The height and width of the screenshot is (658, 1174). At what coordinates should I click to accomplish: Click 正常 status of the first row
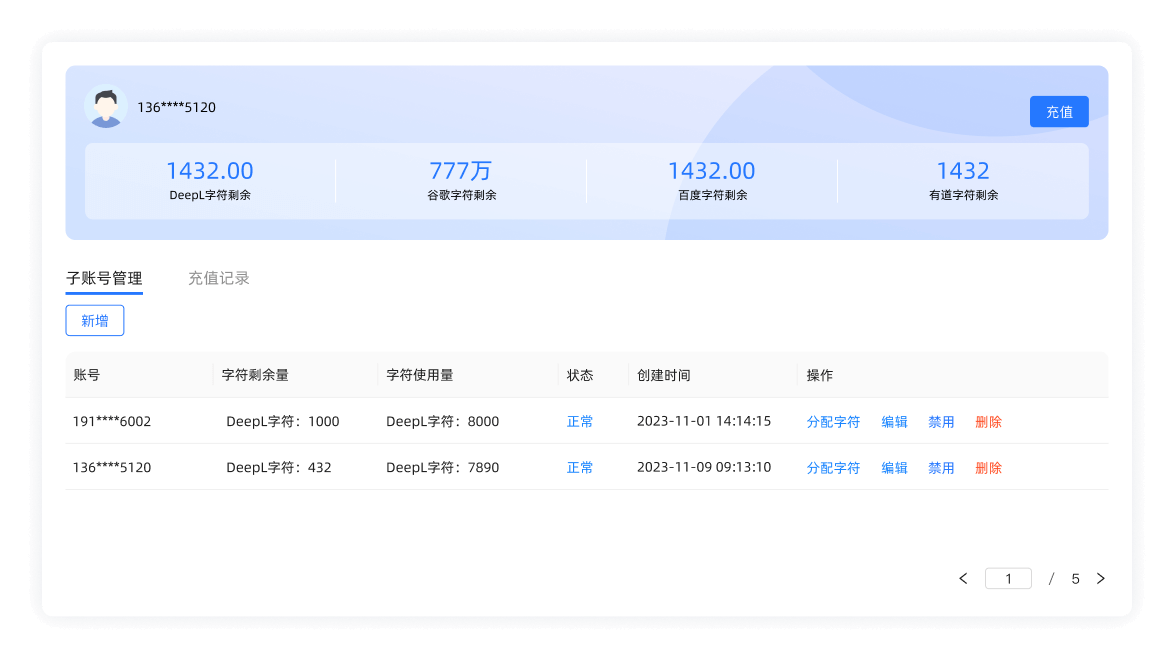[580, 421]
